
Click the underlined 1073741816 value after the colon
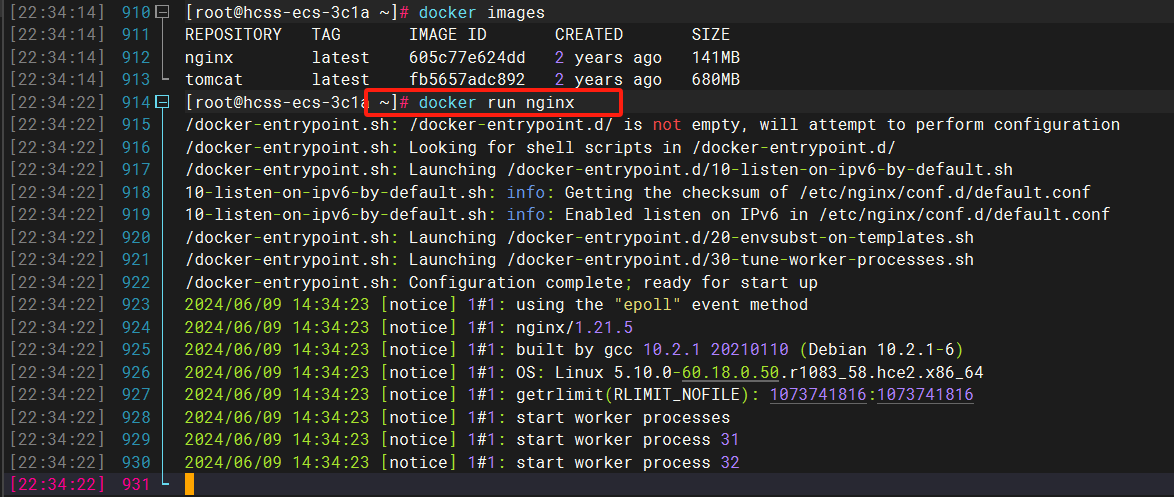(x=923, y=395)
